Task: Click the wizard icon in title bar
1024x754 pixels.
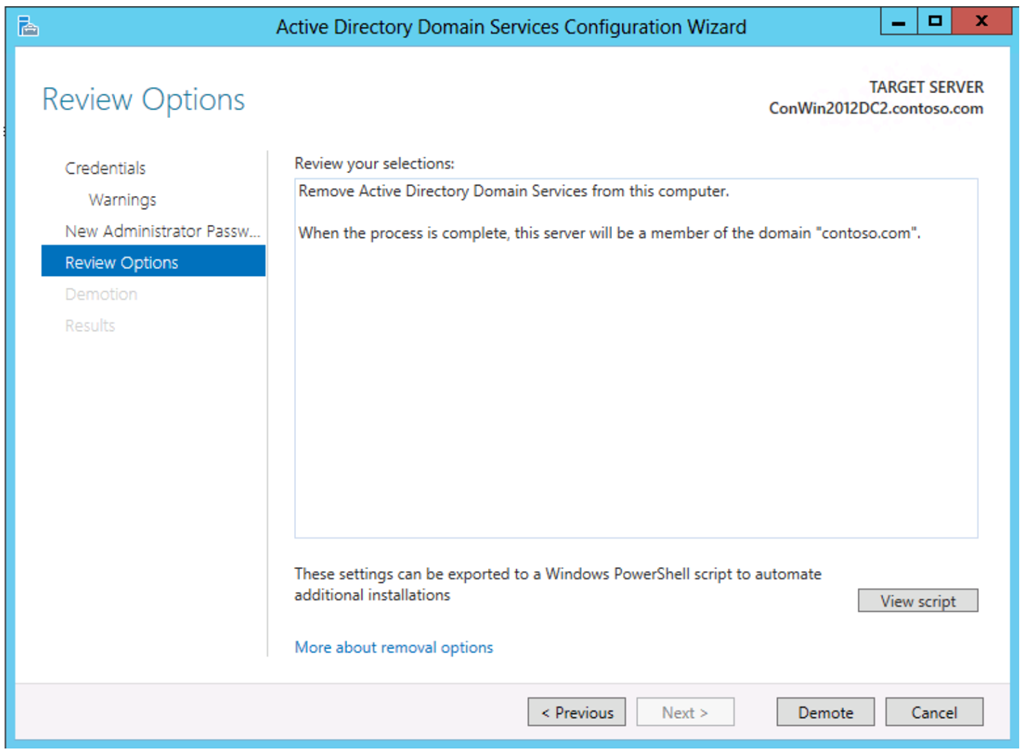Action: point(28,26)
